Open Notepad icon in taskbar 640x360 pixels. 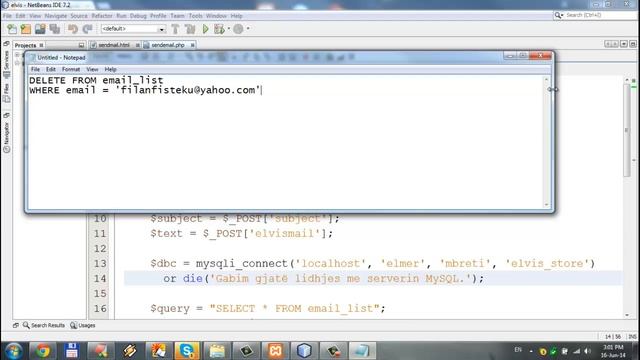click(362, 351)
